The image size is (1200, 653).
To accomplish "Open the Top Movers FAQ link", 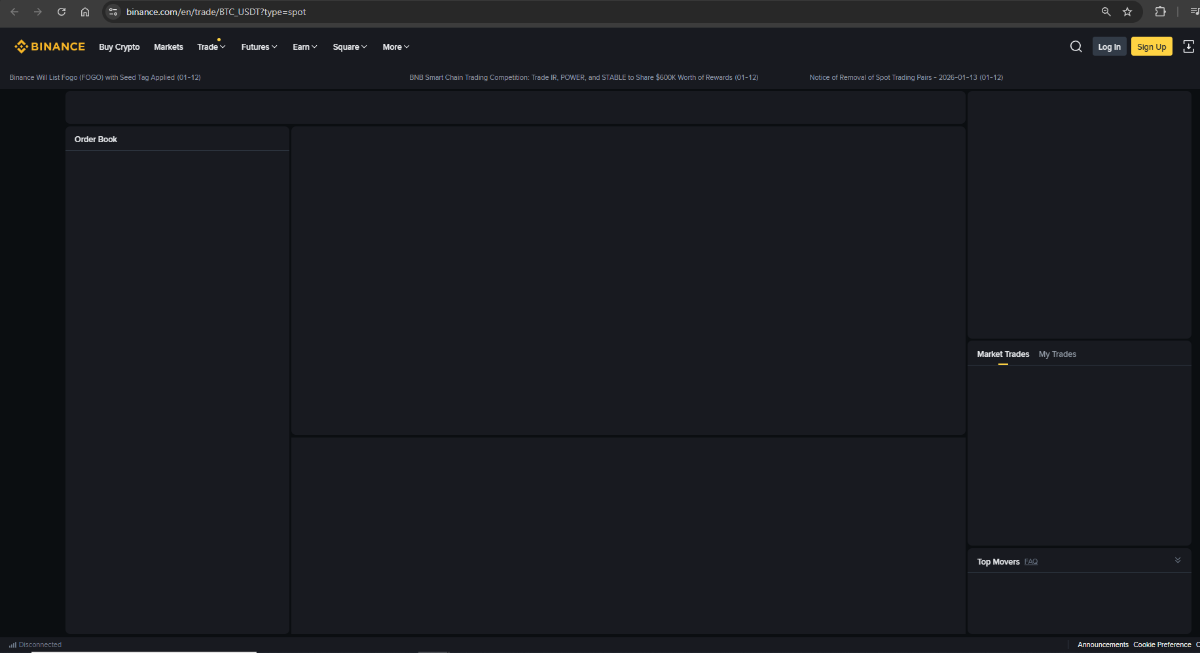I will point(1031,562).
